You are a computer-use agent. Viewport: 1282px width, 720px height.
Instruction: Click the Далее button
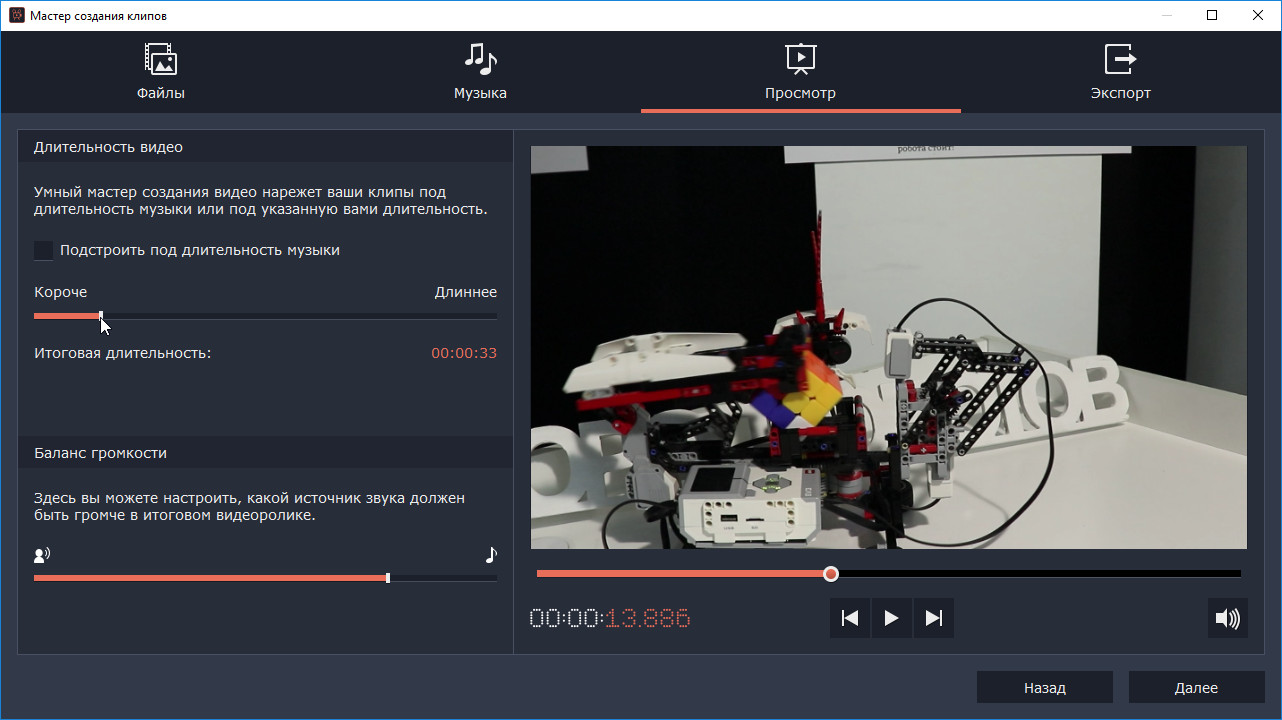point(1196,688)
